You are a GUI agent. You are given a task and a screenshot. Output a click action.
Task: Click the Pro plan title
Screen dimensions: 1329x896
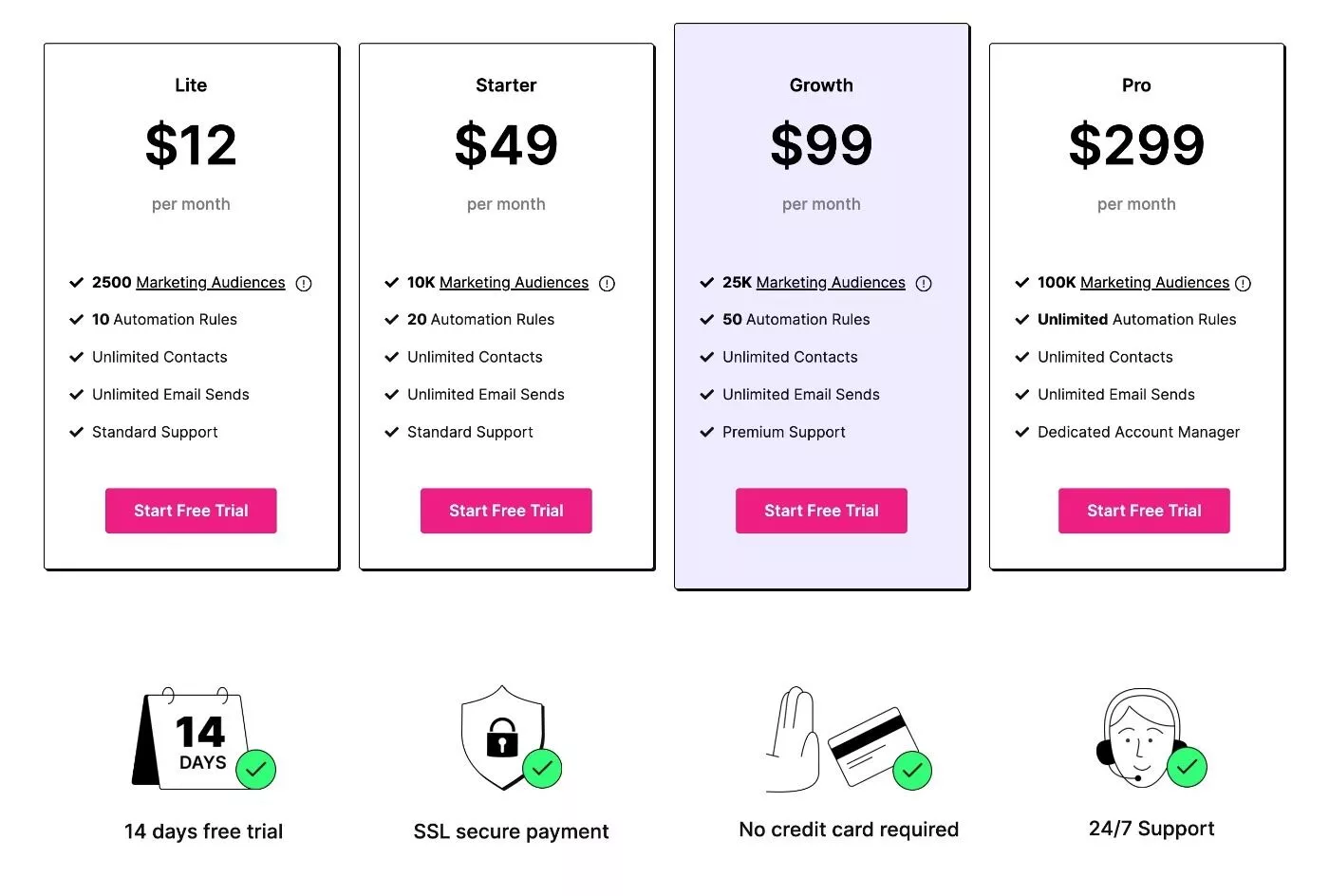[x=1136, y=85]
